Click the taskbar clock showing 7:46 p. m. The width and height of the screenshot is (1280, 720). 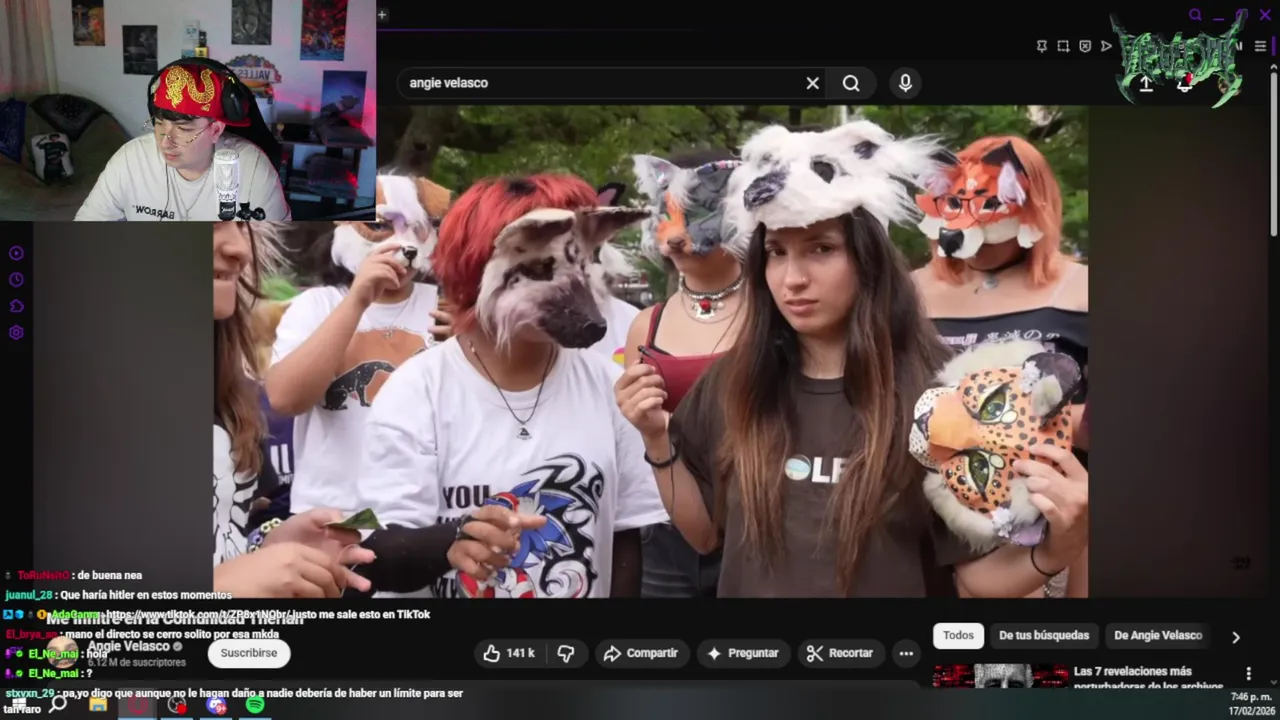pyautogui.click(x=1251, y=703)
